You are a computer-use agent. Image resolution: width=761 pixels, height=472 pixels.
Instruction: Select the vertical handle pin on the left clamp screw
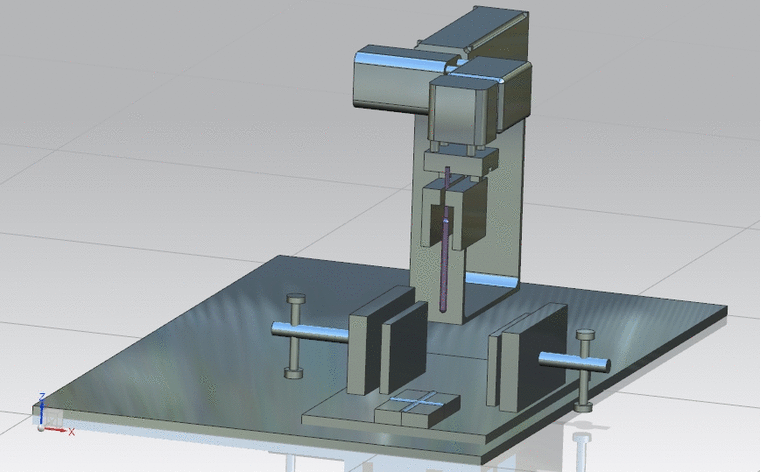(295, 336)
